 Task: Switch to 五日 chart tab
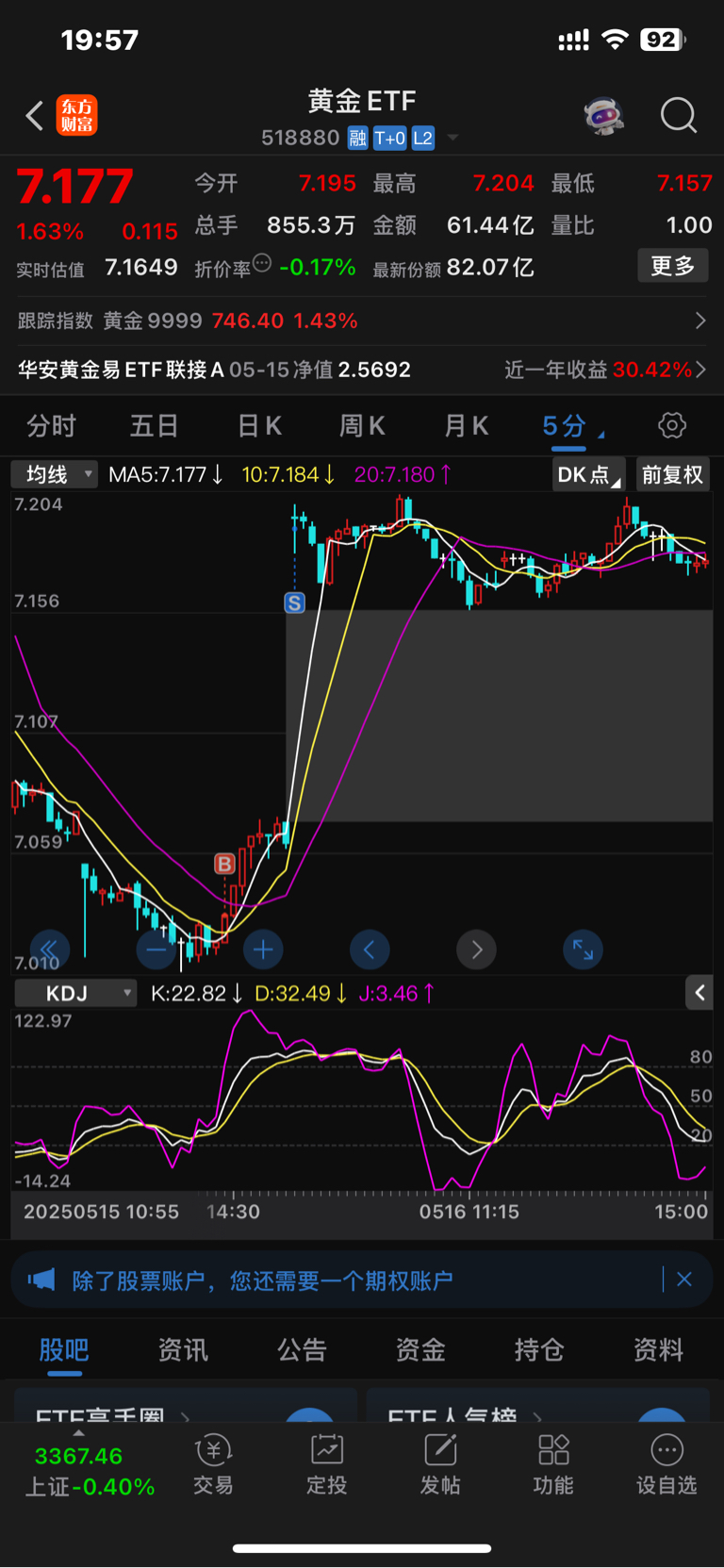point(154,426)
